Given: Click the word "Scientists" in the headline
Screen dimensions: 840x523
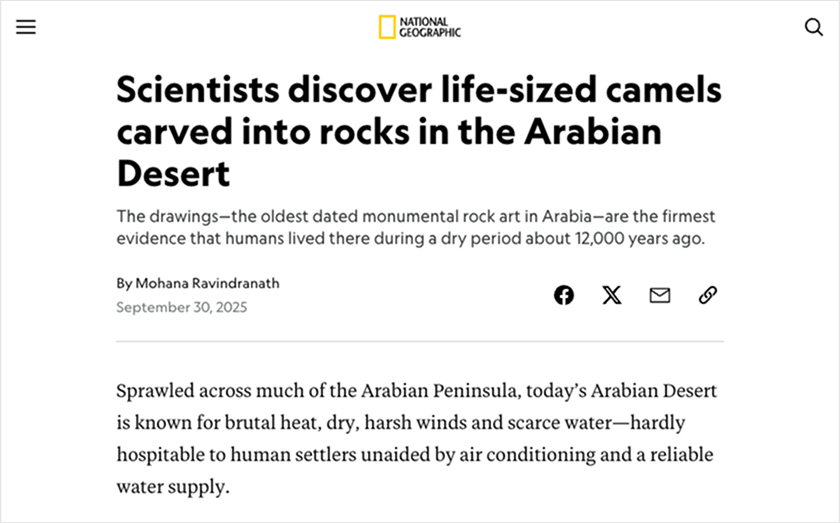Looking at the screenshot, I should (x=197, y=91).
